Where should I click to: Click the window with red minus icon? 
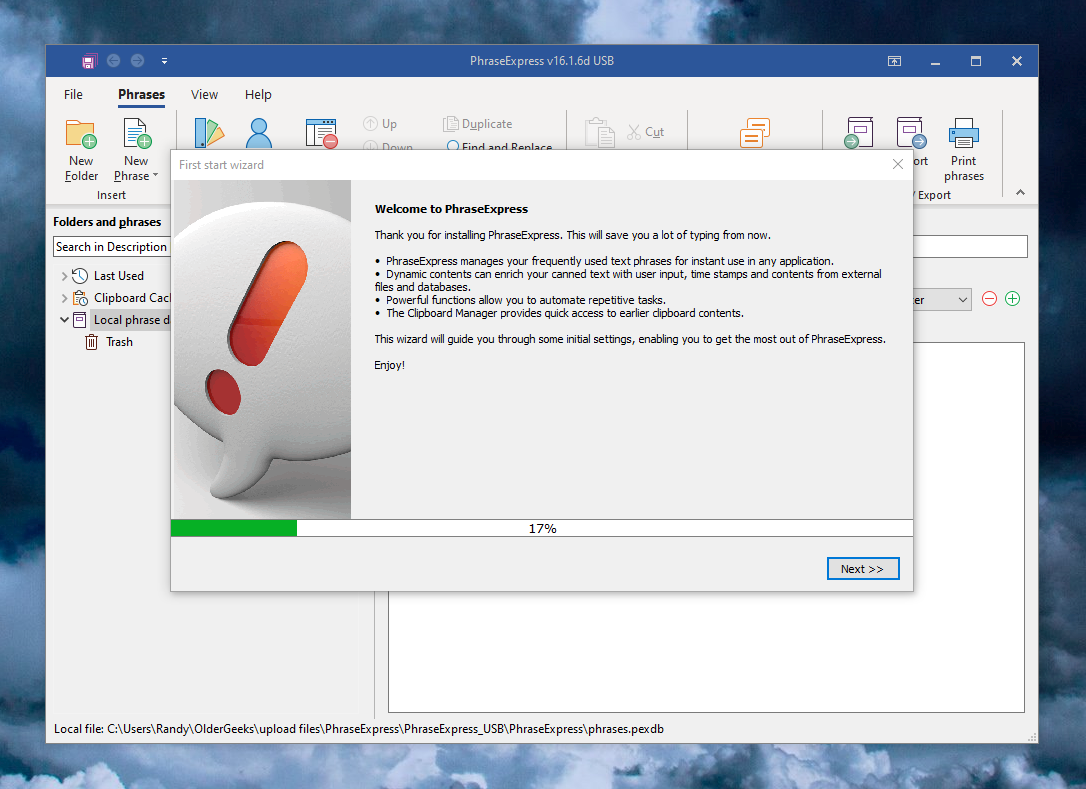pyautogui.click(x=321, y=133)
